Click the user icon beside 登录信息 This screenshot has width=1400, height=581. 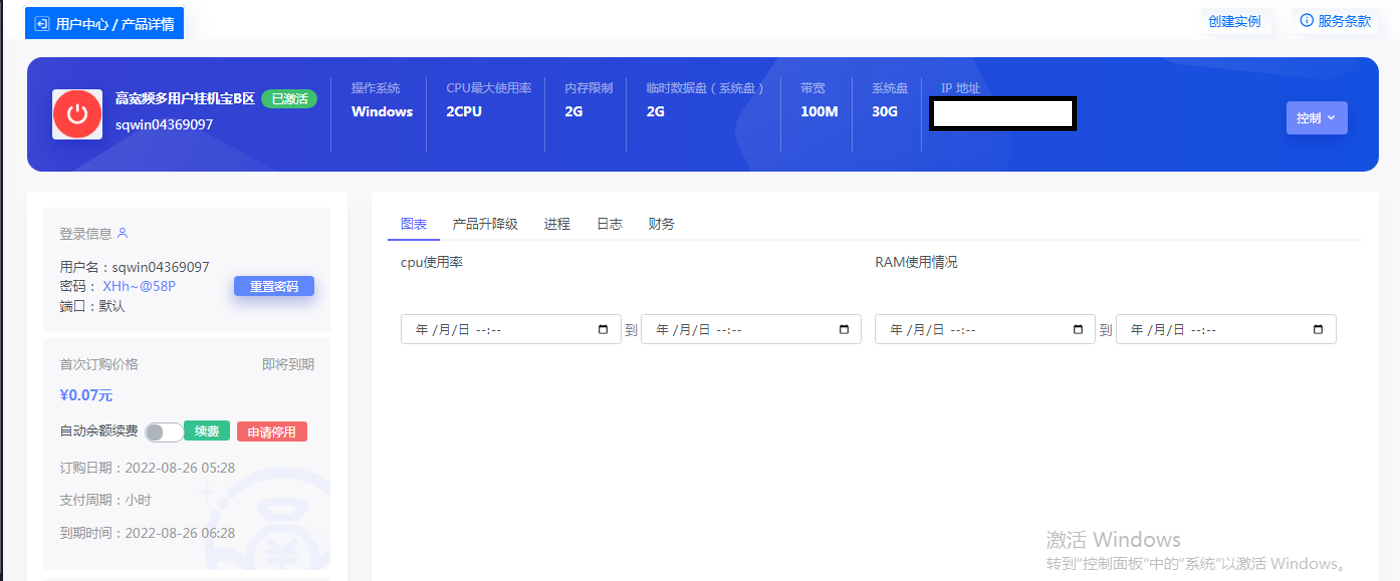tap(123, 233)
